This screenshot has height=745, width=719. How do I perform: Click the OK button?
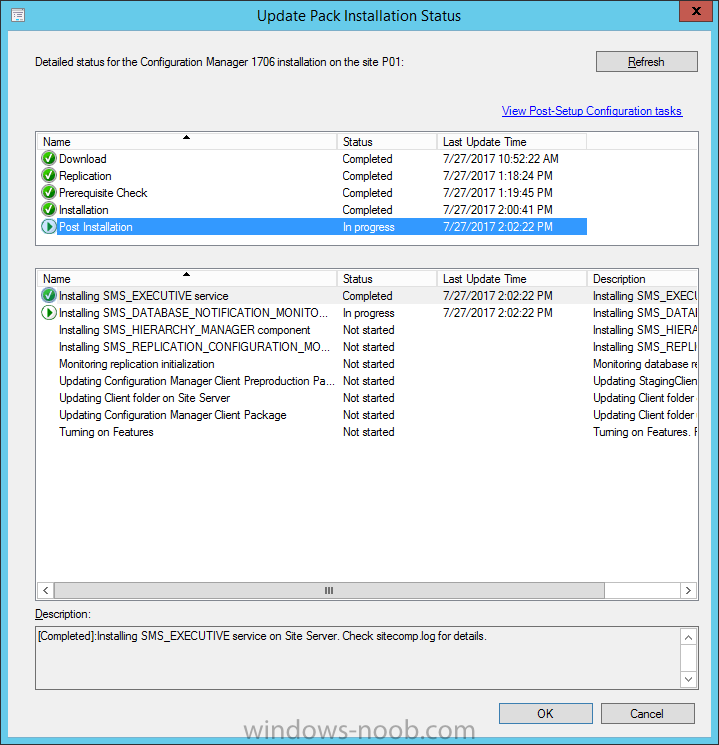pyautogui.click(x=546, y=714)
